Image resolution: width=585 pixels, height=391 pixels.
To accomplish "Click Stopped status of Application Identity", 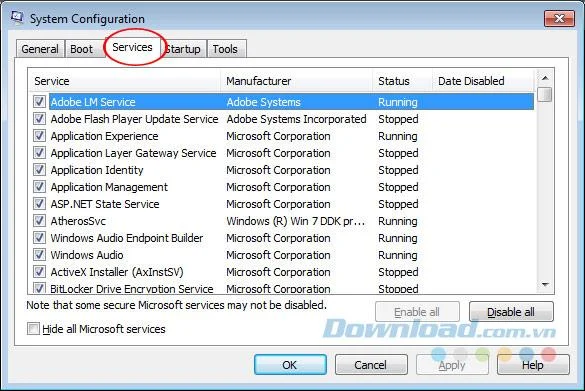I will pos(398,170).
